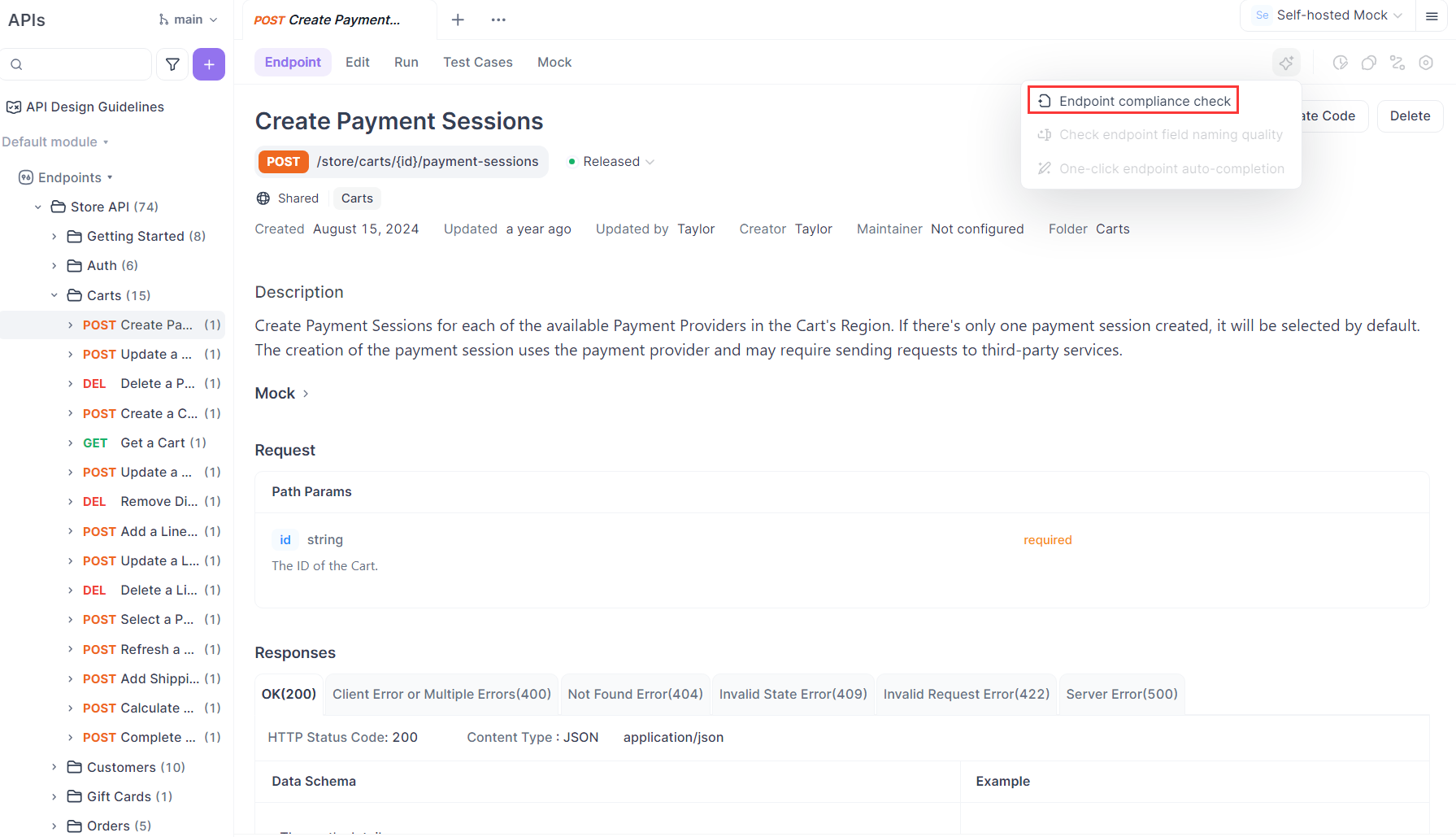Click the search magnifier in the sidebar
This screenshot has width=1456, height=837.
coord(17,63)
